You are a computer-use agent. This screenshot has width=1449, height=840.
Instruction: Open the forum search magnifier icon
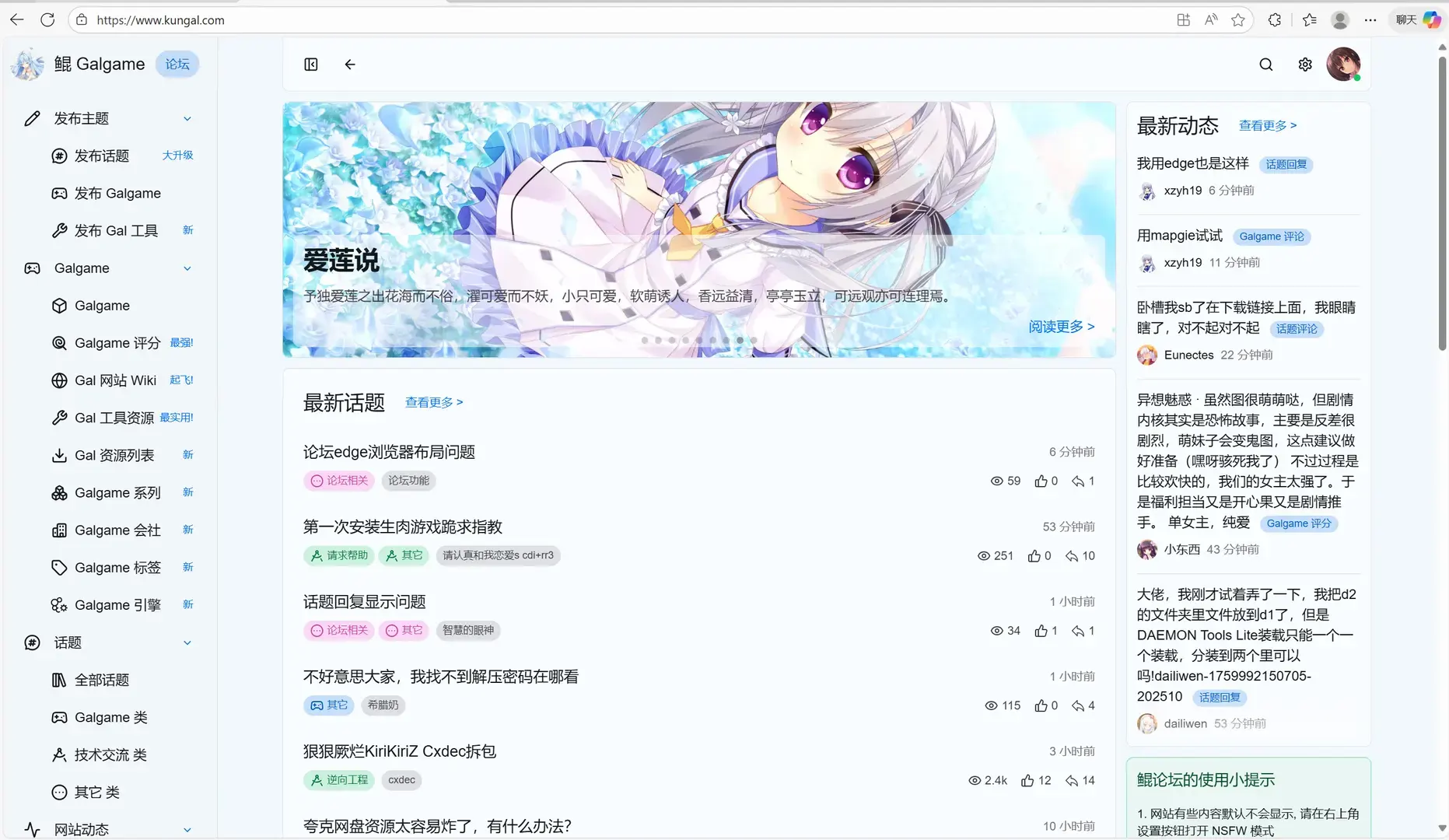click(1266, 65)
